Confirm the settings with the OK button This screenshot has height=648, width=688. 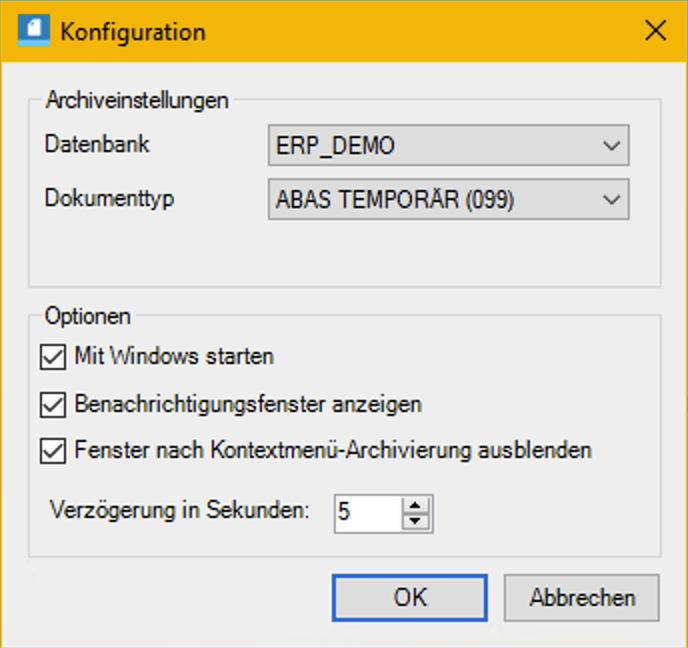click(410, 598)
